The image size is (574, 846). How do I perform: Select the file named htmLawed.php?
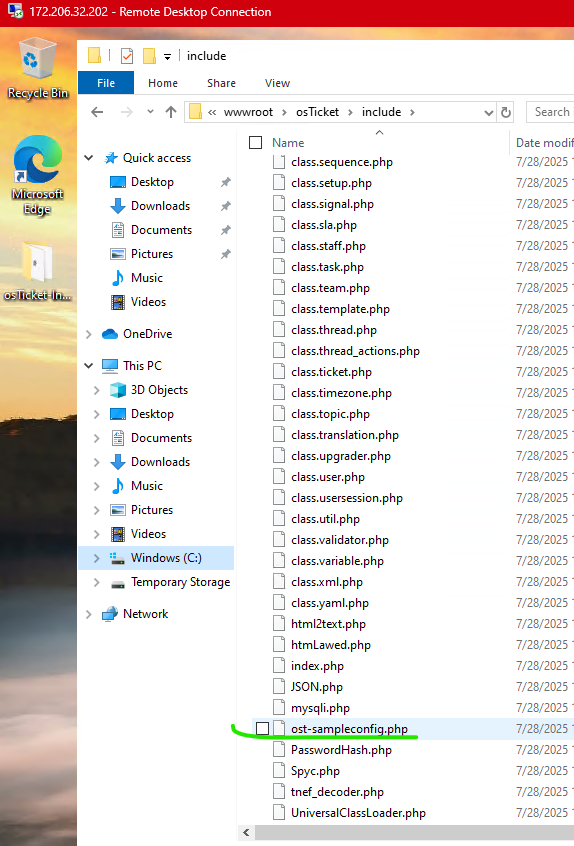(x=331, y=645)
